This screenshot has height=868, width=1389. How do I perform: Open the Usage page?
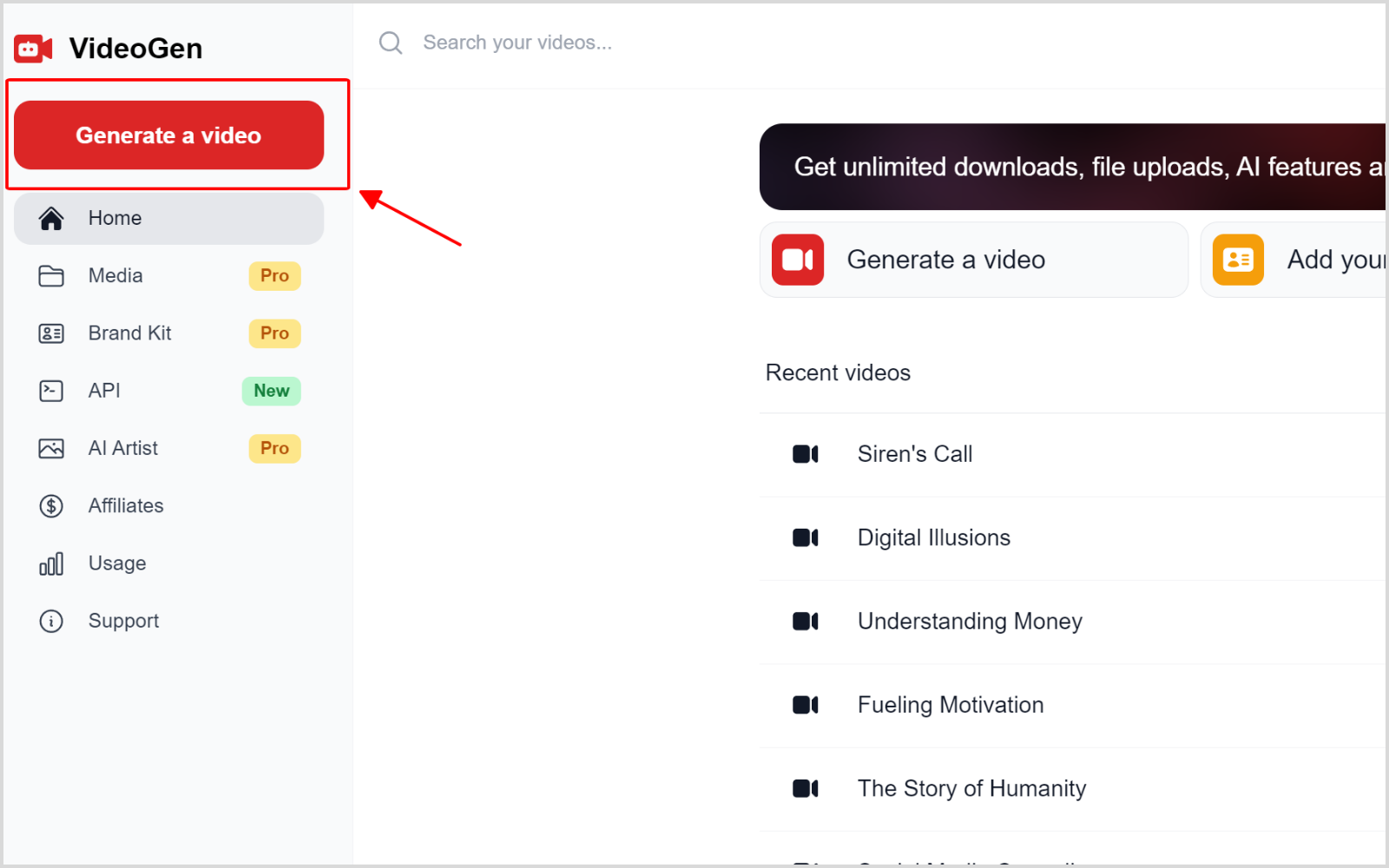coord(169,563)
